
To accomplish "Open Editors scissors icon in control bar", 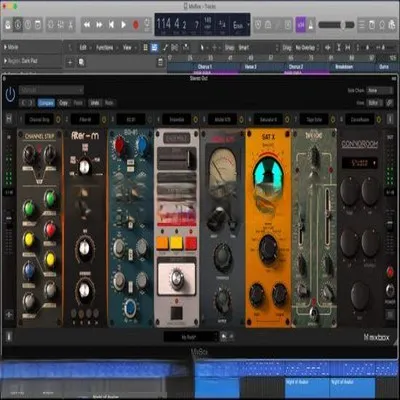I will pyautogui.click(x=71, y=25).
